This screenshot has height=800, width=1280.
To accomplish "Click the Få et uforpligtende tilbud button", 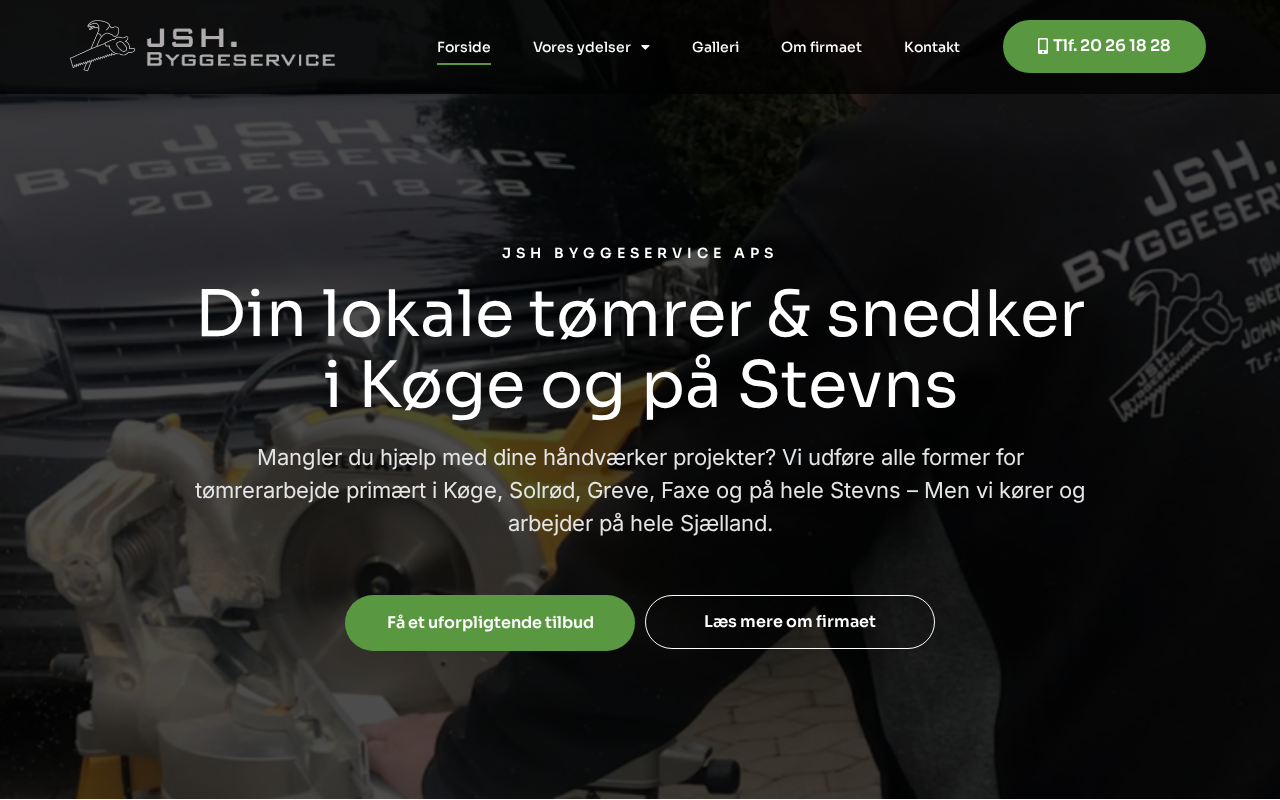I will click(x=490, y=623).
